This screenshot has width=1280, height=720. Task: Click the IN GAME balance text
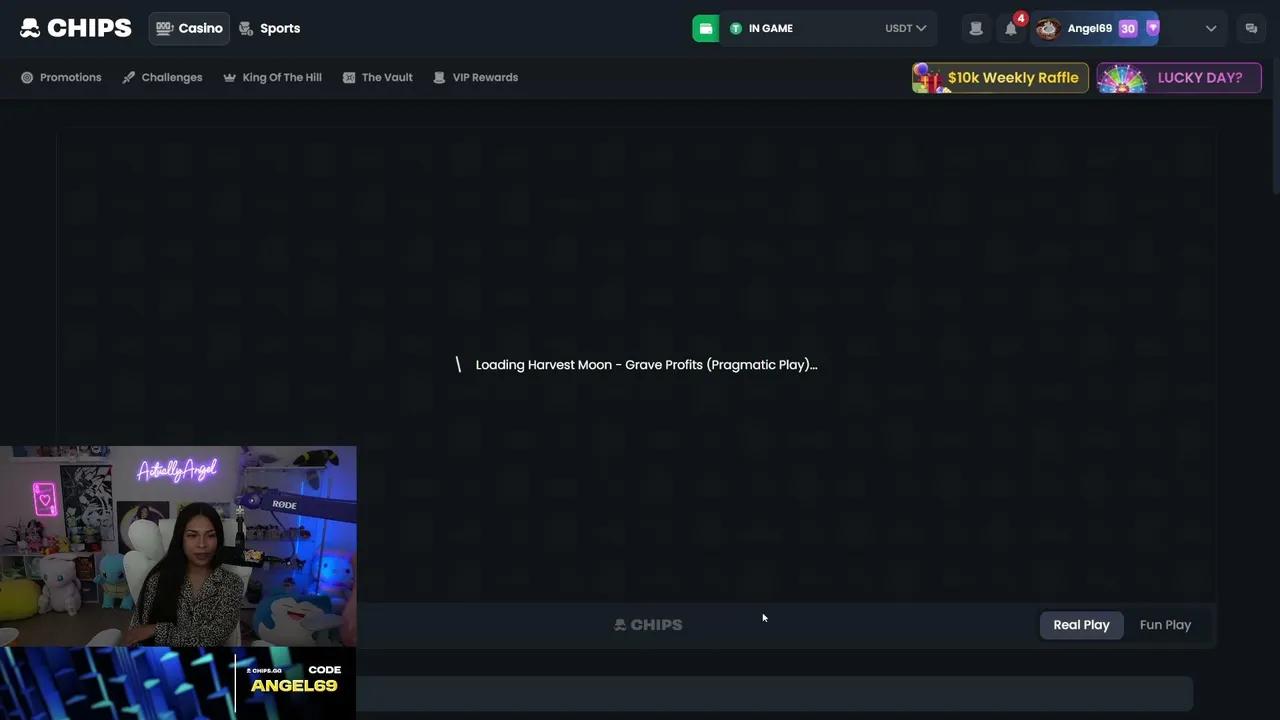771,28
